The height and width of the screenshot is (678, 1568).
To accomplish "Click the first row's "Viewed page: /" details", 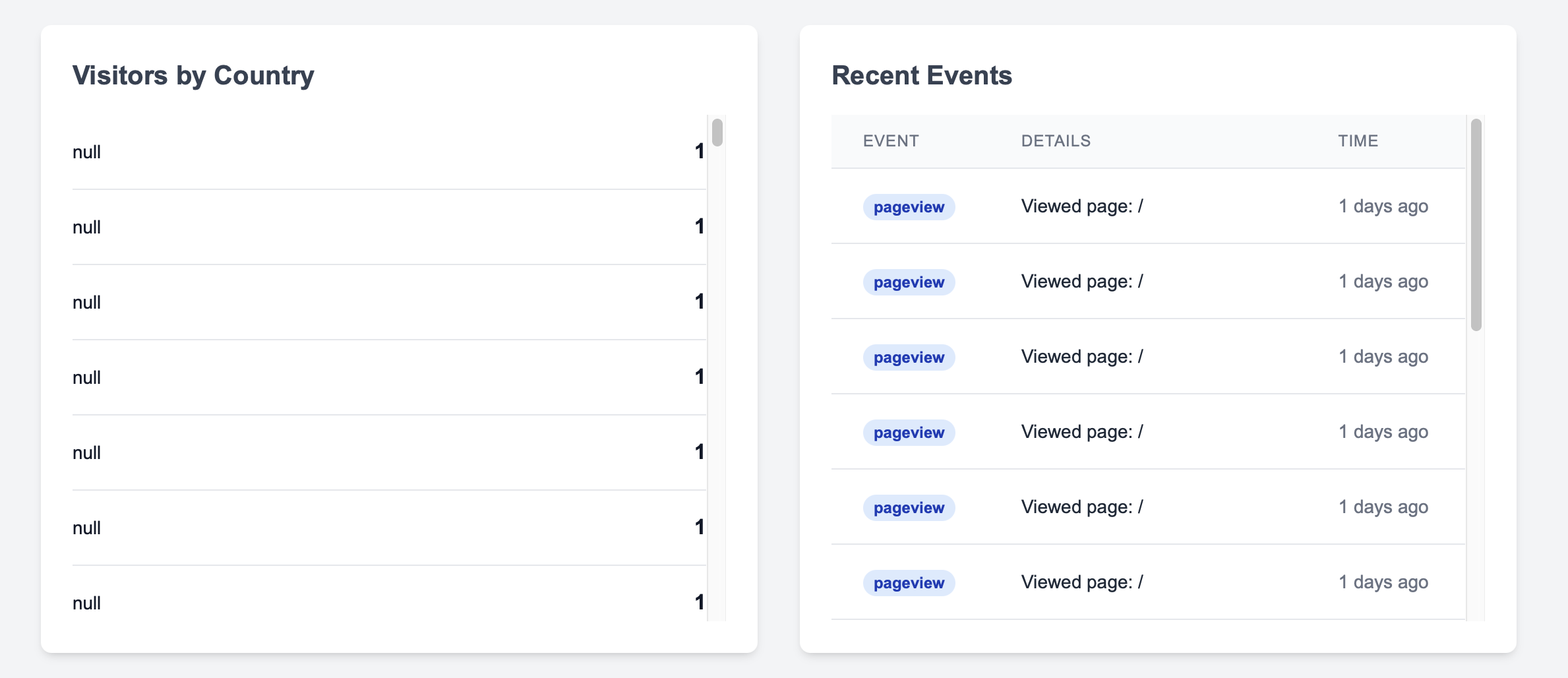I will [1081, 206].
